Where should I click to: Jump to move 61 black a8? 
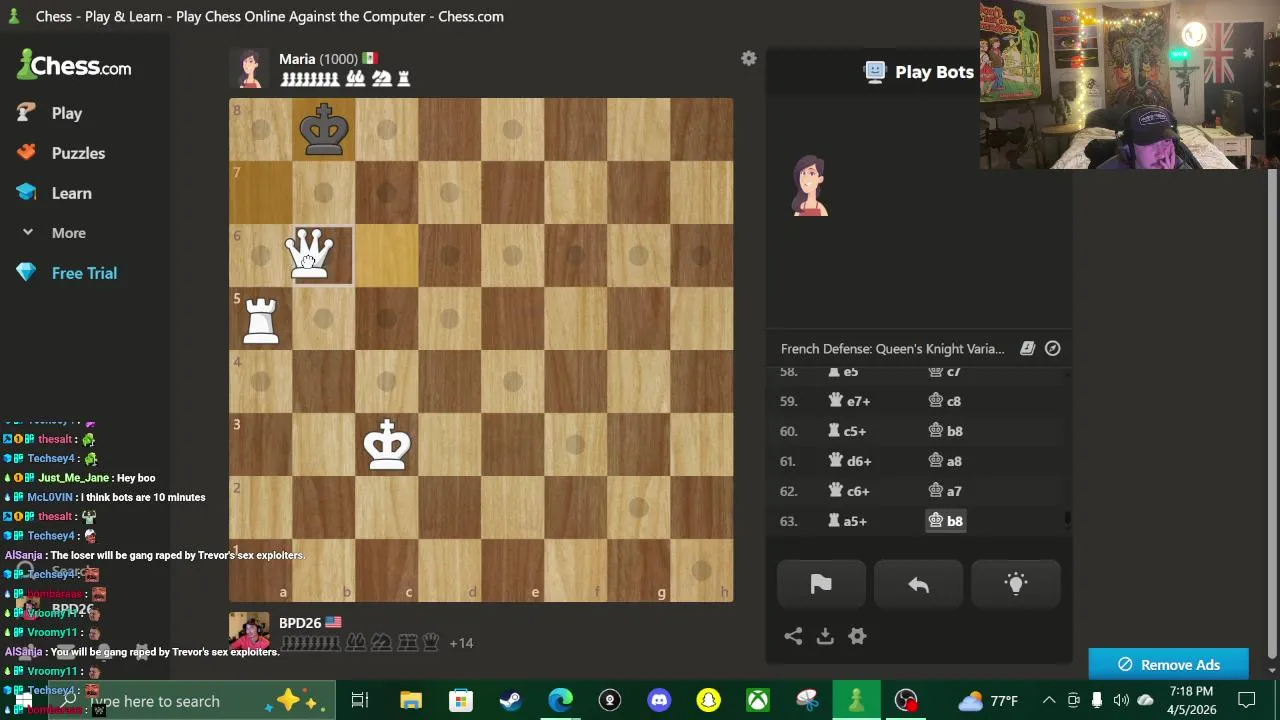point(945,461)
